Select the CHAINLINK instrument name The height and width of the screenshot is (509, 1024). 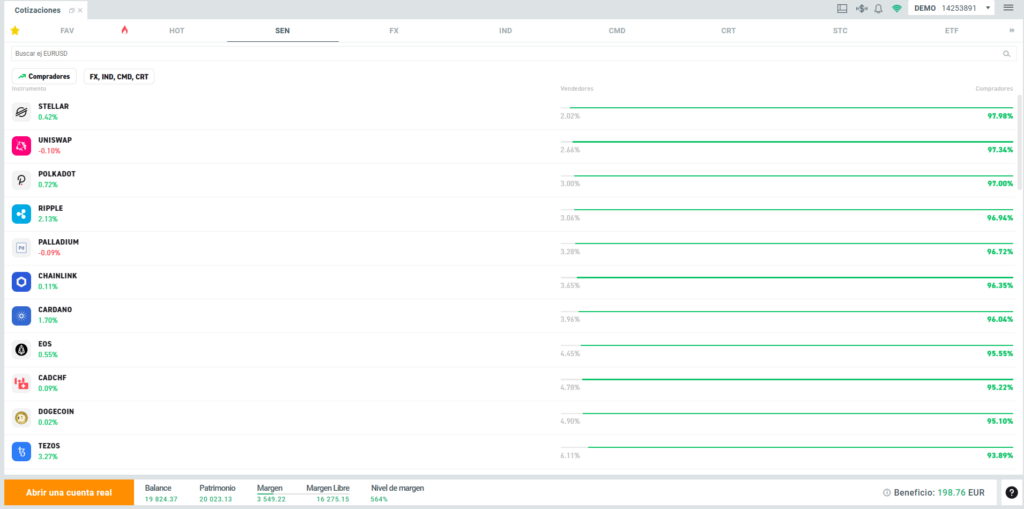pos(57,276)
